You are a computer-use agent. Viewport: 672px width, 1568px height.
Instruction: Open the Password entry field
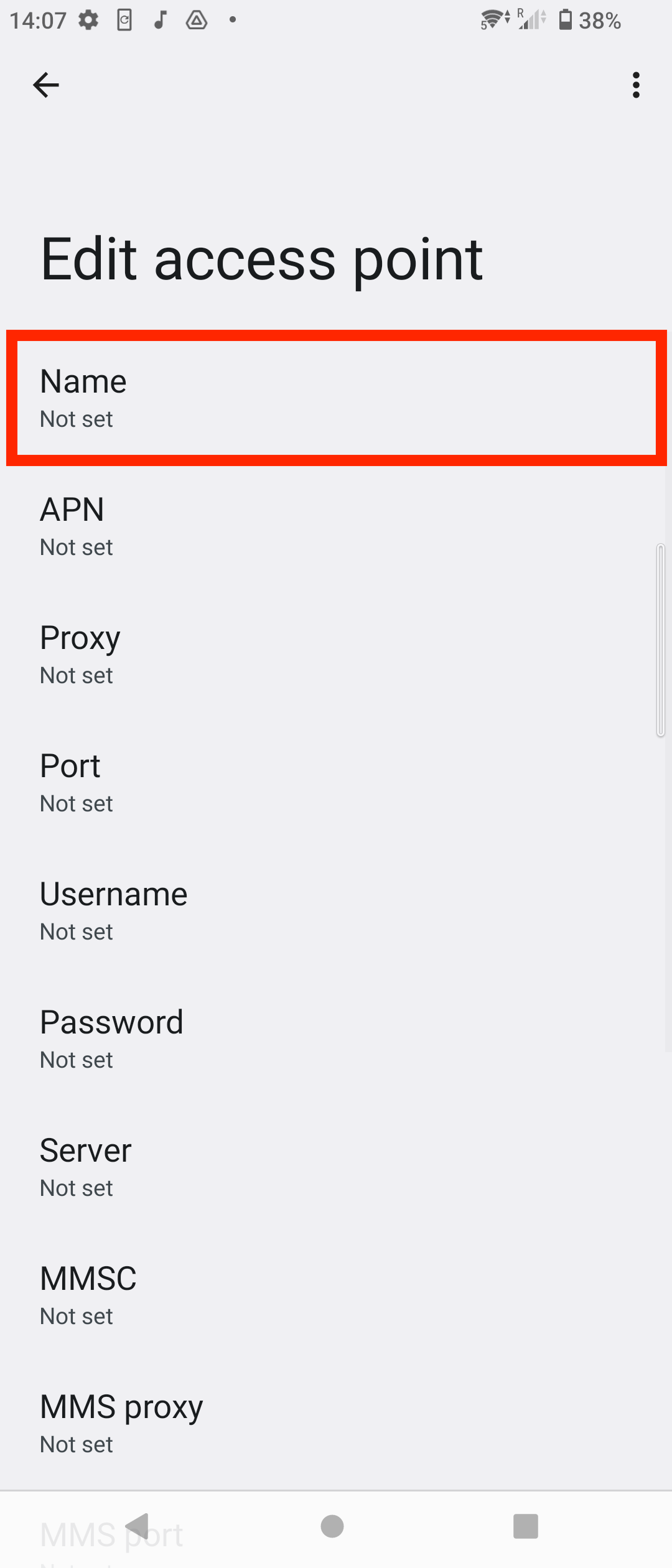[x=336, y=1038]
